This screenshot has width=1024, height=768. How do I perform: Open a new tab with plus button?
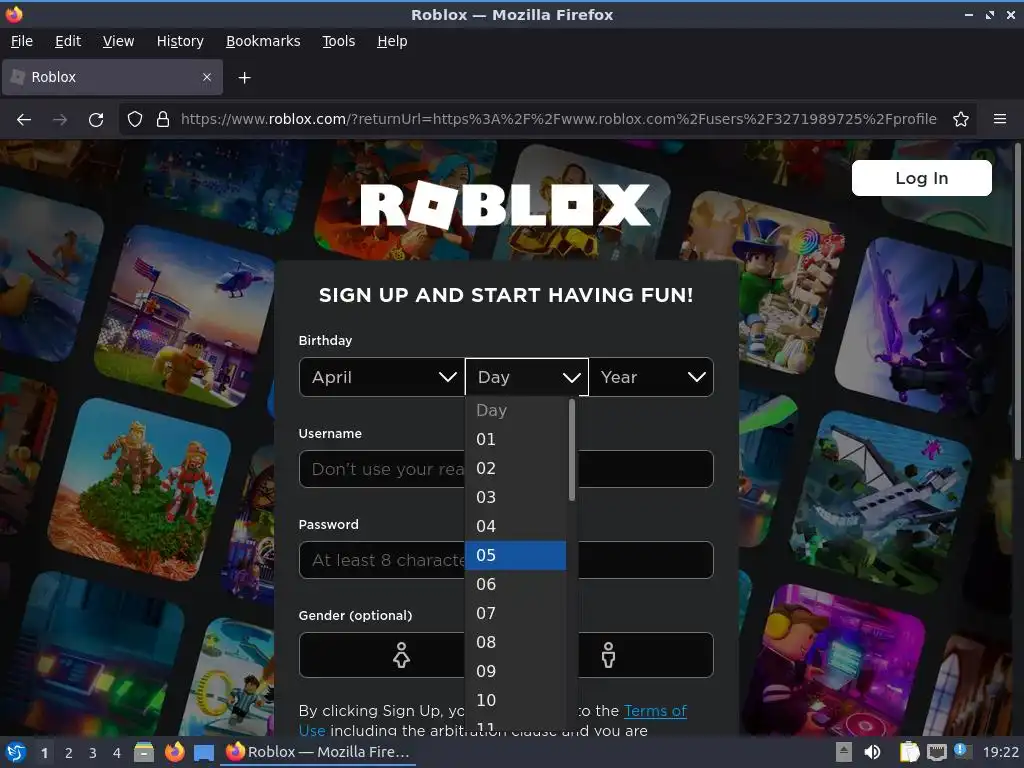click(244, 78)
